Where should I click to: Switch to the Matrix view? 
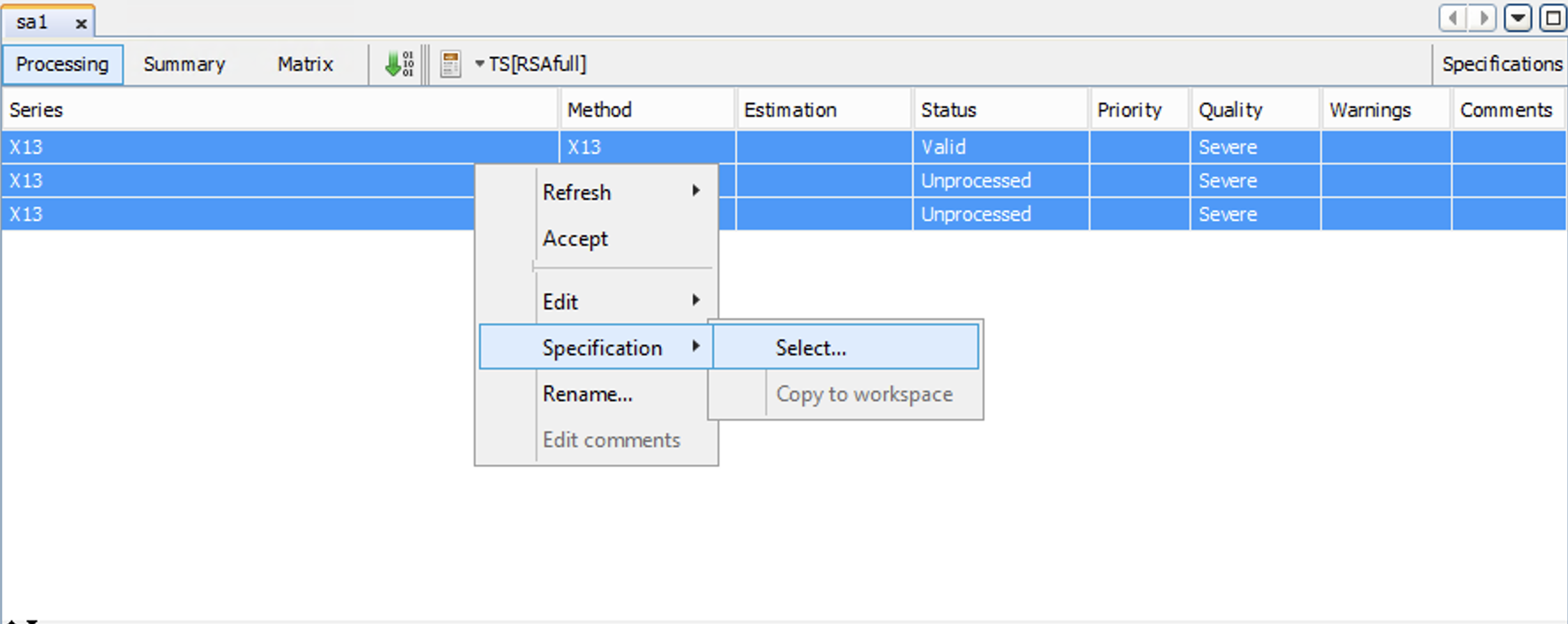pyautogui.click(x=305, y=65)
